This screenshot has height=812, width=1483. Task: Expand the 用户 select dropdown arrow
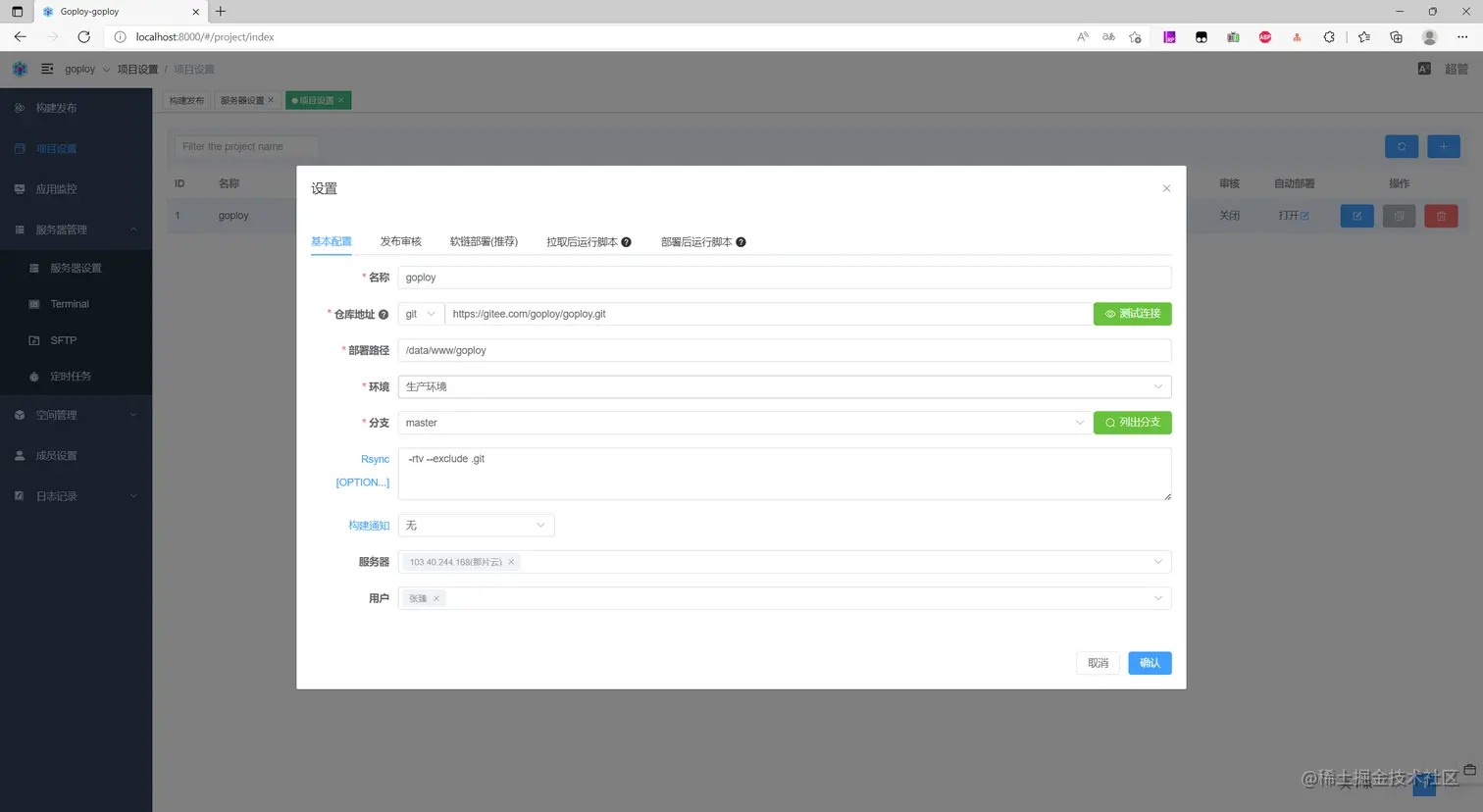click(1157, 598)
